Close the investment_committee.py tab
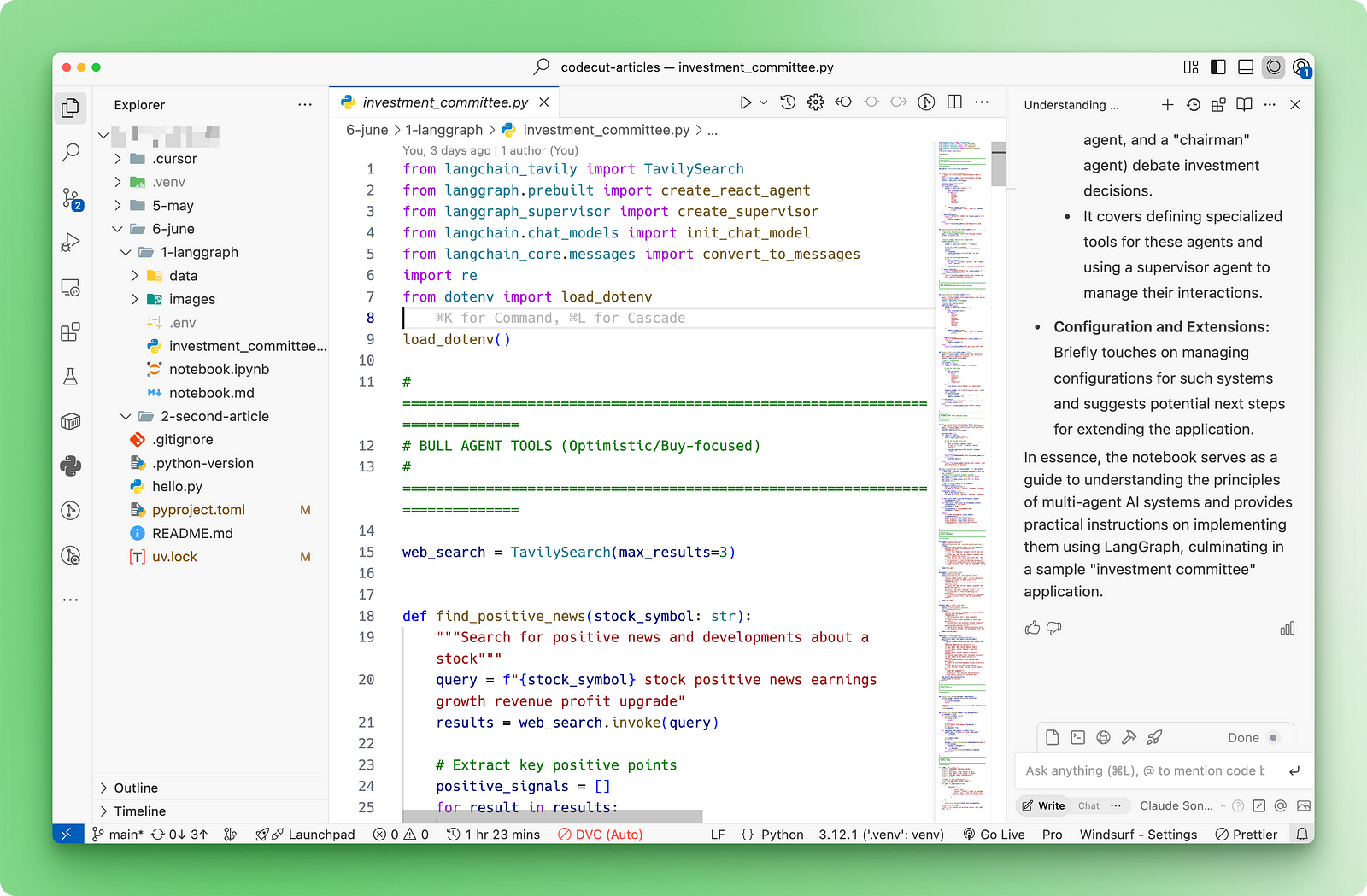Screen dimensions: 1367x896 click(x=544, y=102)
